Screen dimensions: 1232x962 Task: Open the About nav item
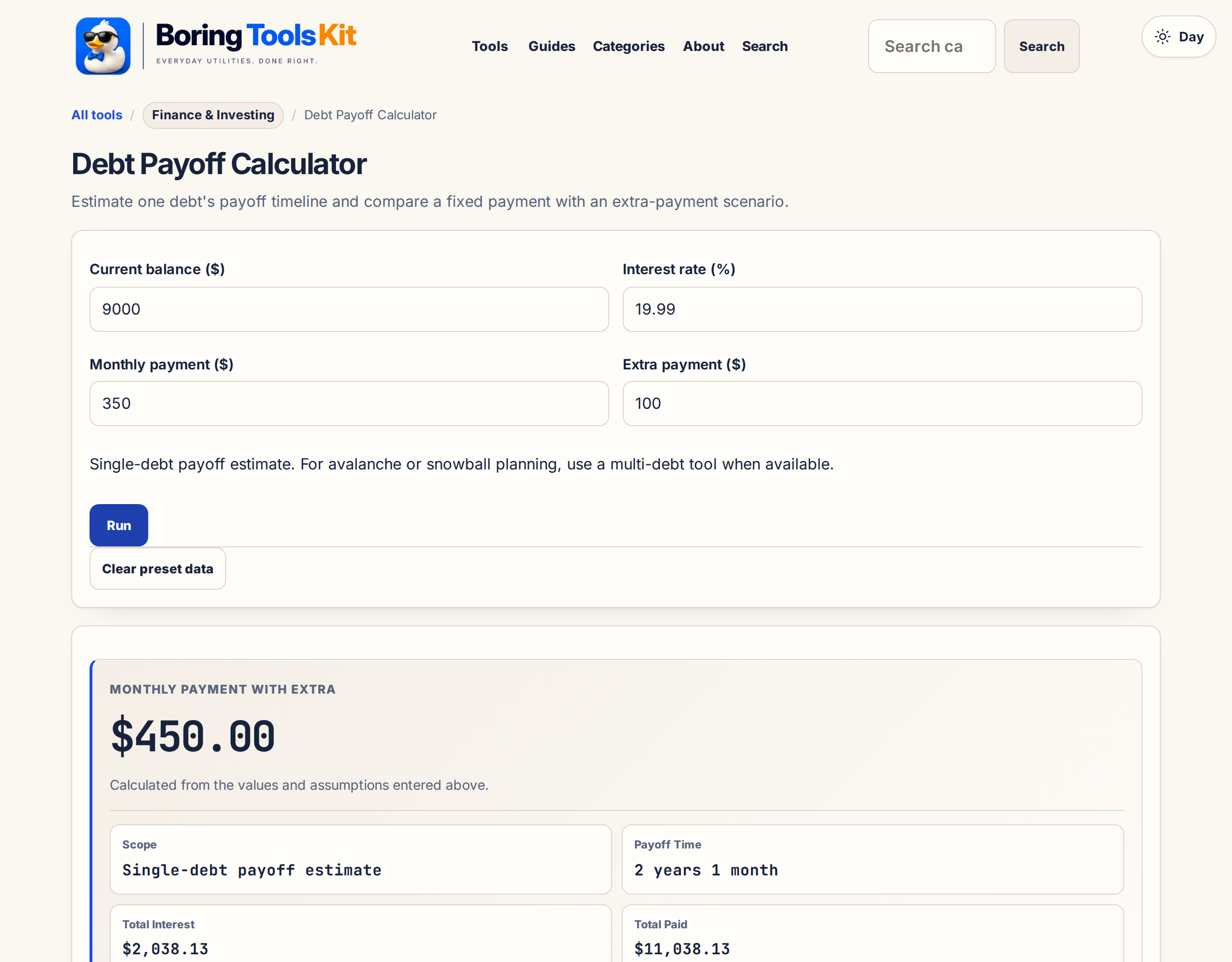coord(703,46)
